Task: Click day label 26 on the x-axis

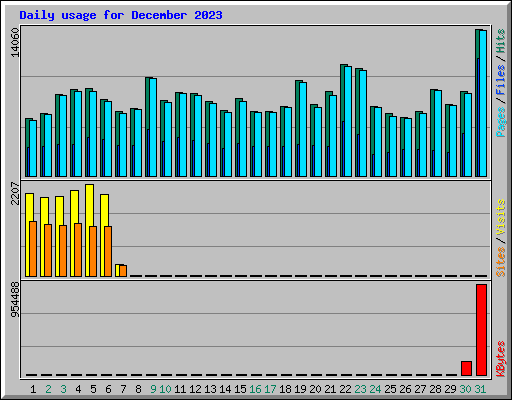Action: pyautogui.click(x=405, y=389)
